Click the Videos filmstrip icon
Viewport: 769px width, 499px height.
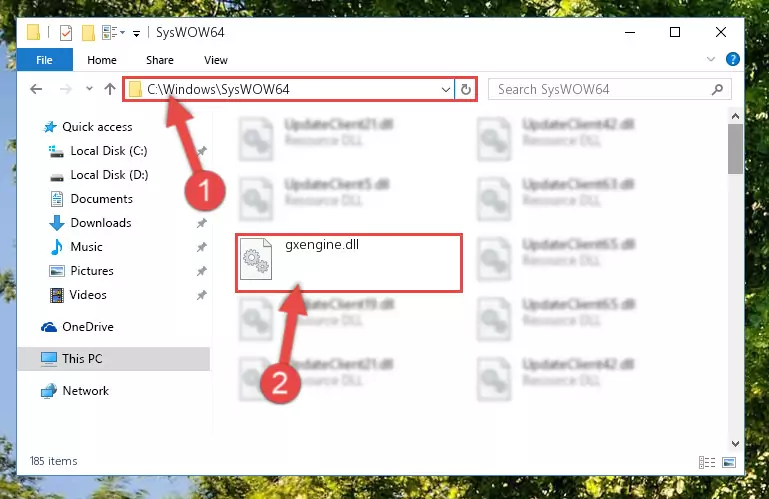tap(57, 295)
